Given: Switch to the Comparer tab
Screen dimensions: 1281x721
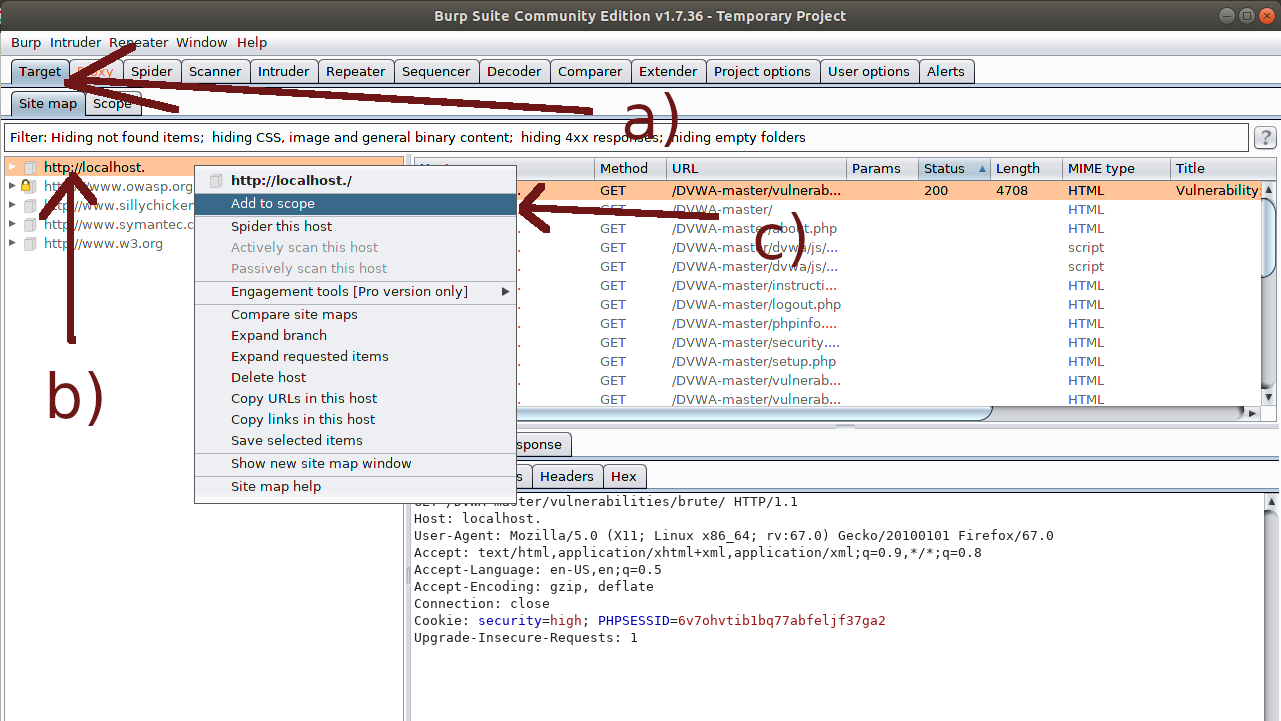Looking at the screenshot, I should [x=590, y=72].
